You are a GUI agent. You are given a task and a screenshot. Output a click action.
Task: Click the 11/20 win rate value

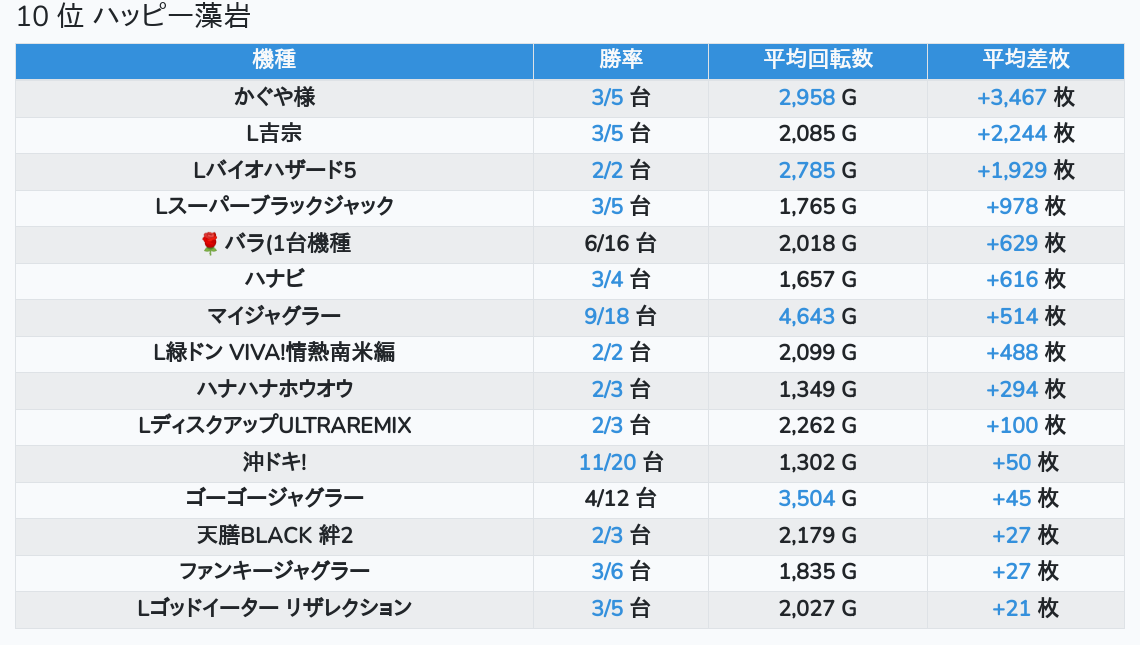[x=607, y=463]
